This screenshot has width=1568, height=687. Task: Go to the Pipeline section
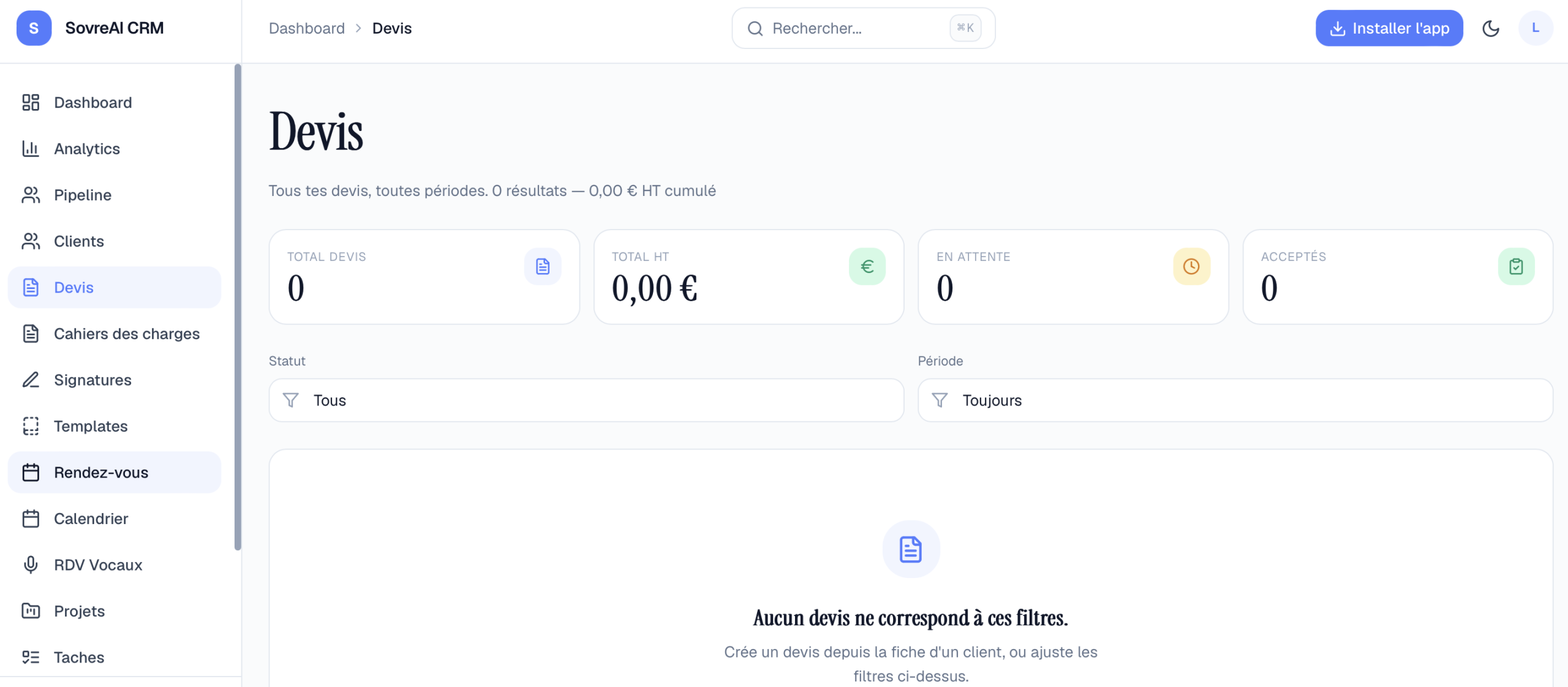coord(115,195)
